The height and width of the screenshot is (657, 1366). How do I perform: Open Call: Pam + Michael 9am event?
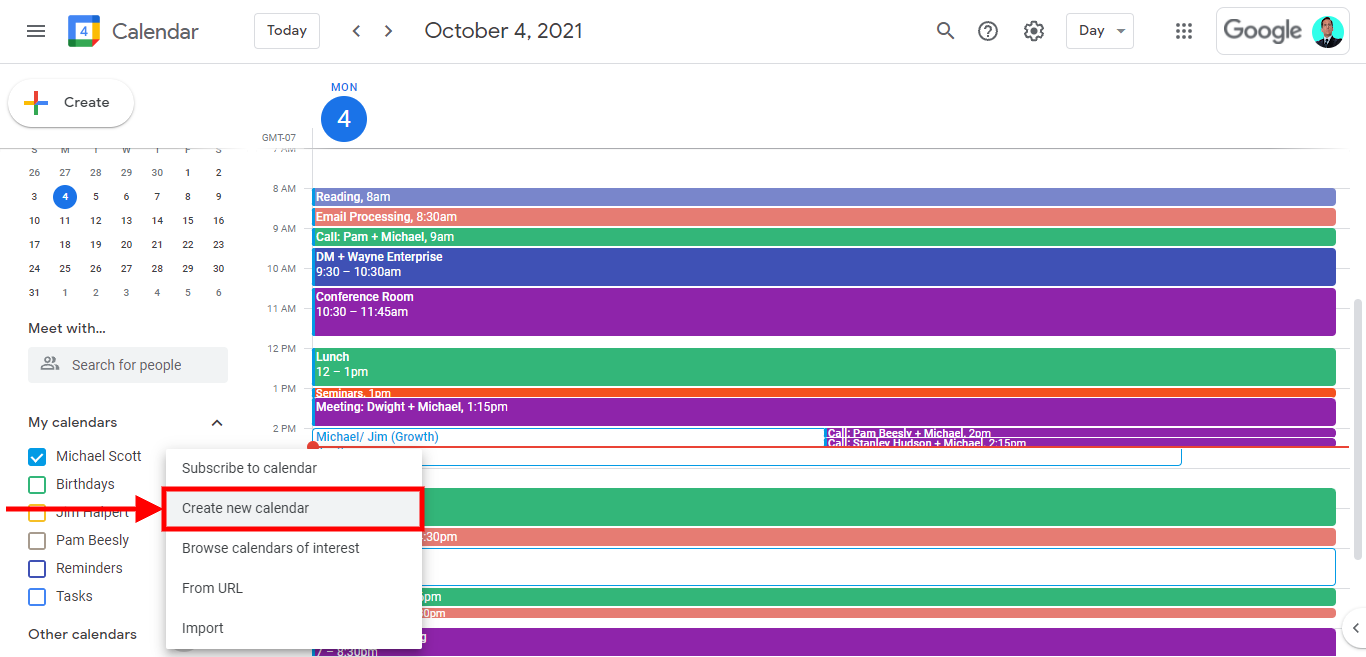pos(824,237)
